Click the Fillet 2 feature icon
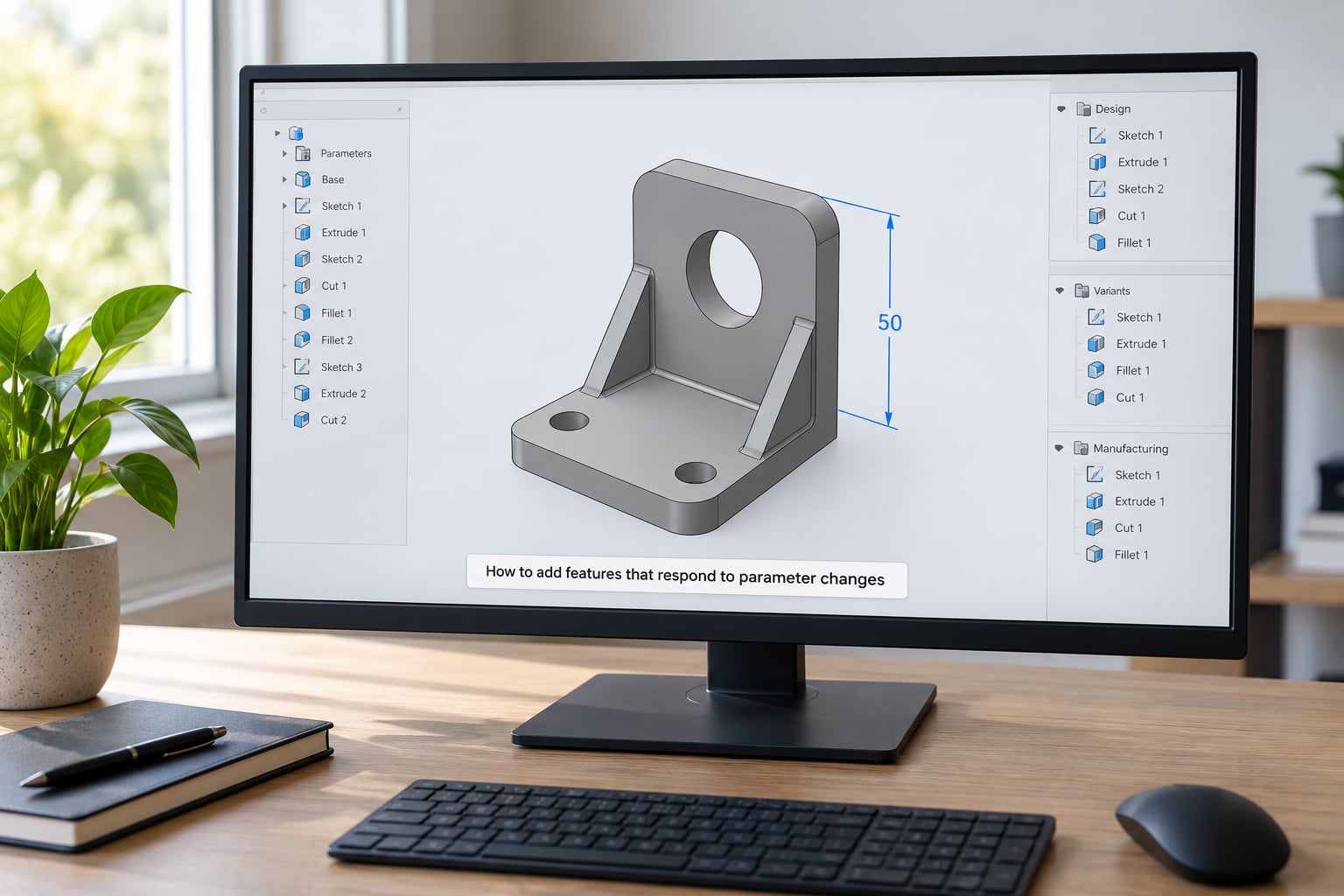1344x896 pixels. point(302,339)
